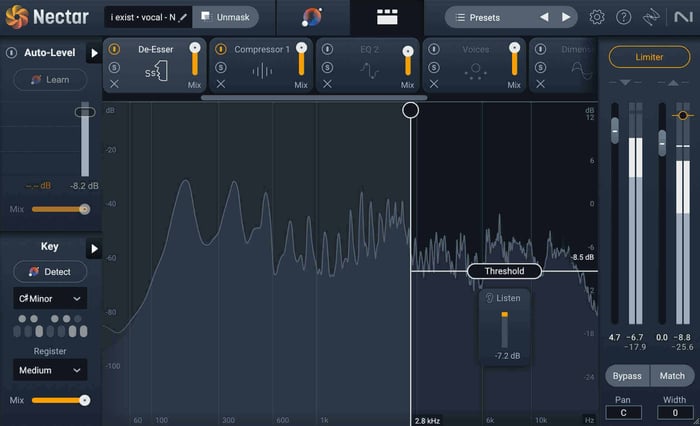Open the help question mark
Image resolution: width=700 pixels, height=426 pixels.
[623, 17]
